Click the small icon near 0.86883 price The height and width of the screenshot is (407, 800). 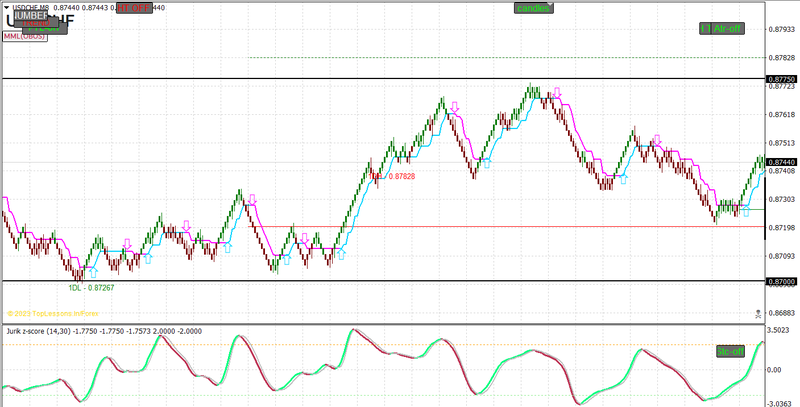click(758, 314)
